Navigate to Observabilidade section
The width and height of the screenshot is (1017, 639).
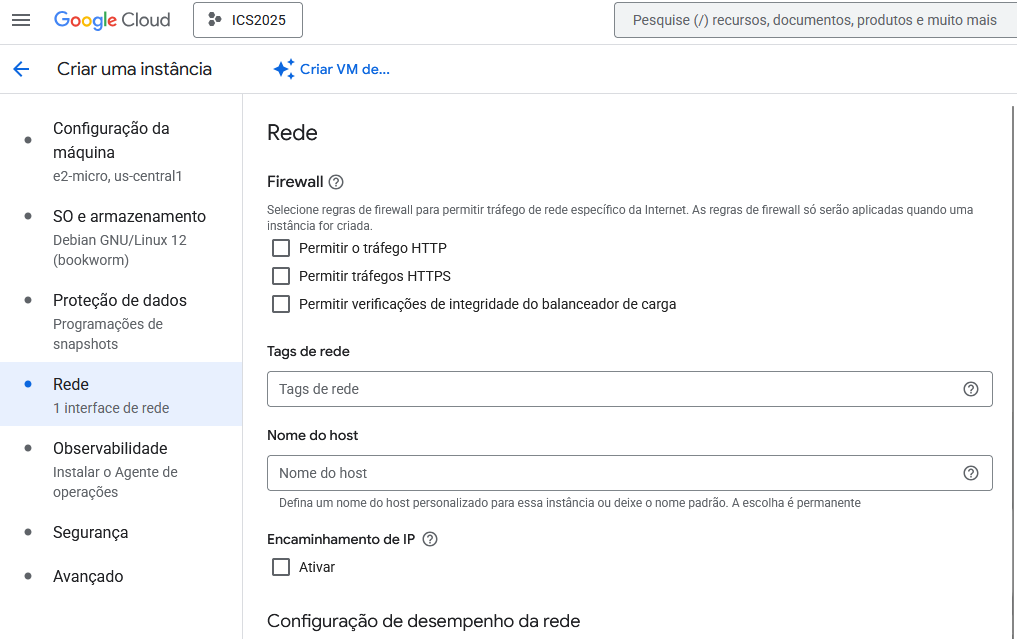pos(110,449)
